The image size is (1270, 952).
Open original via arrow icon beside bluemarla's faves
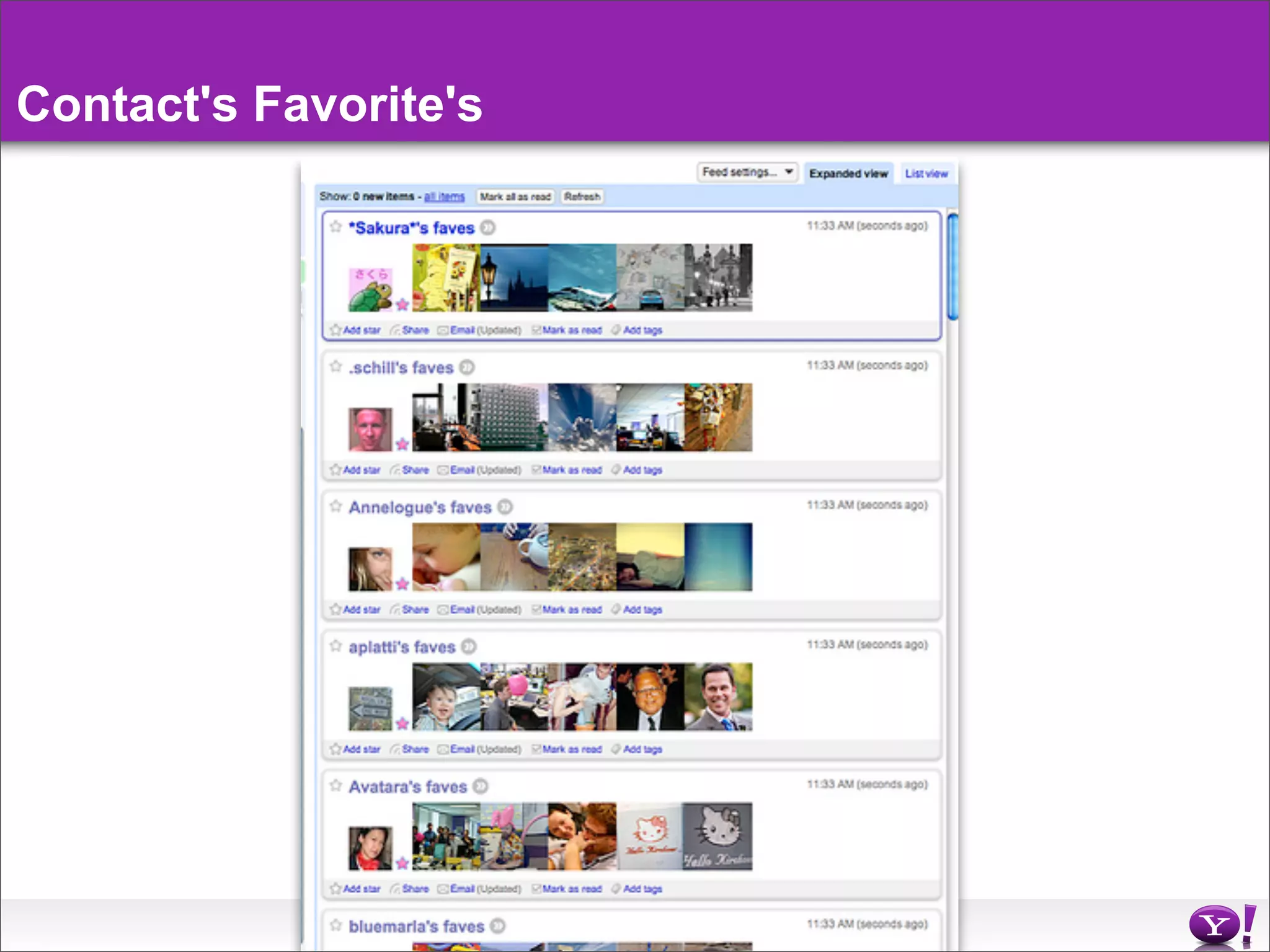point(497,926)
